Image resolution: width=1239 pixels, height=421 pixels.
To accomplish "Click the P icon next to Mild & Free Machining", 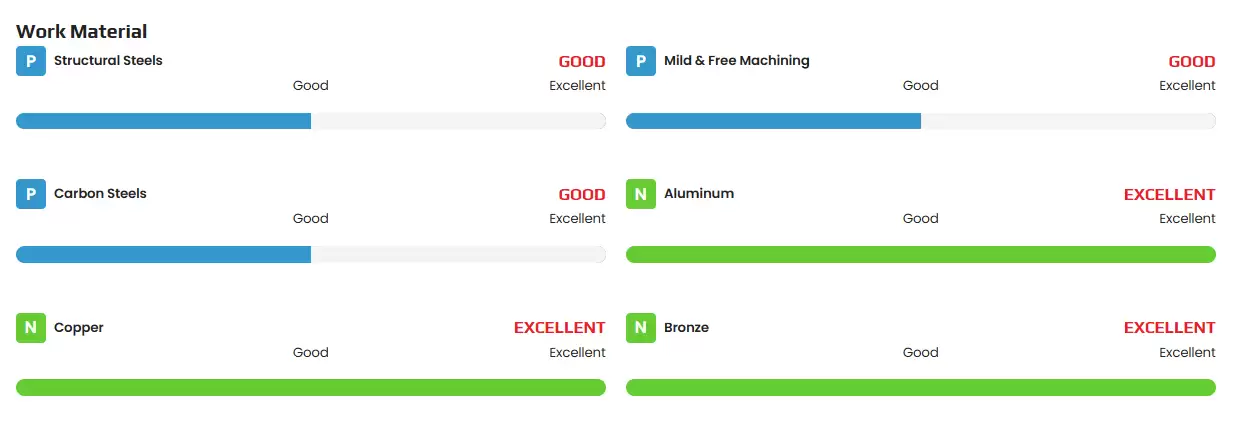I will tap(641, 61).
